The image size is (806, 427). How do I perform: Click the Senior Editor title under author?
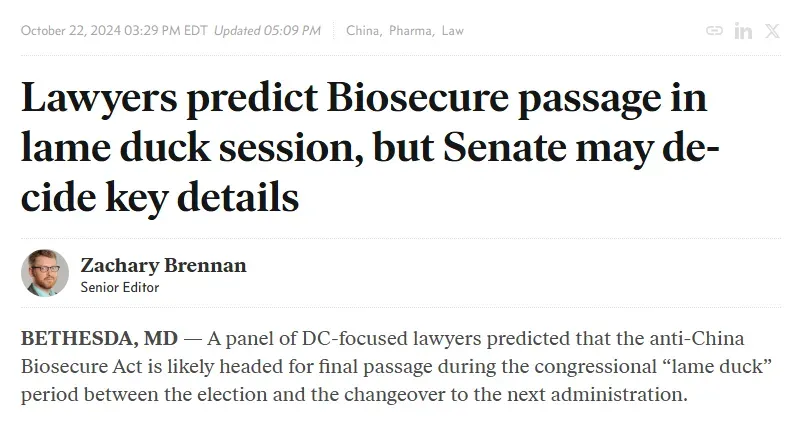[120, 288]
